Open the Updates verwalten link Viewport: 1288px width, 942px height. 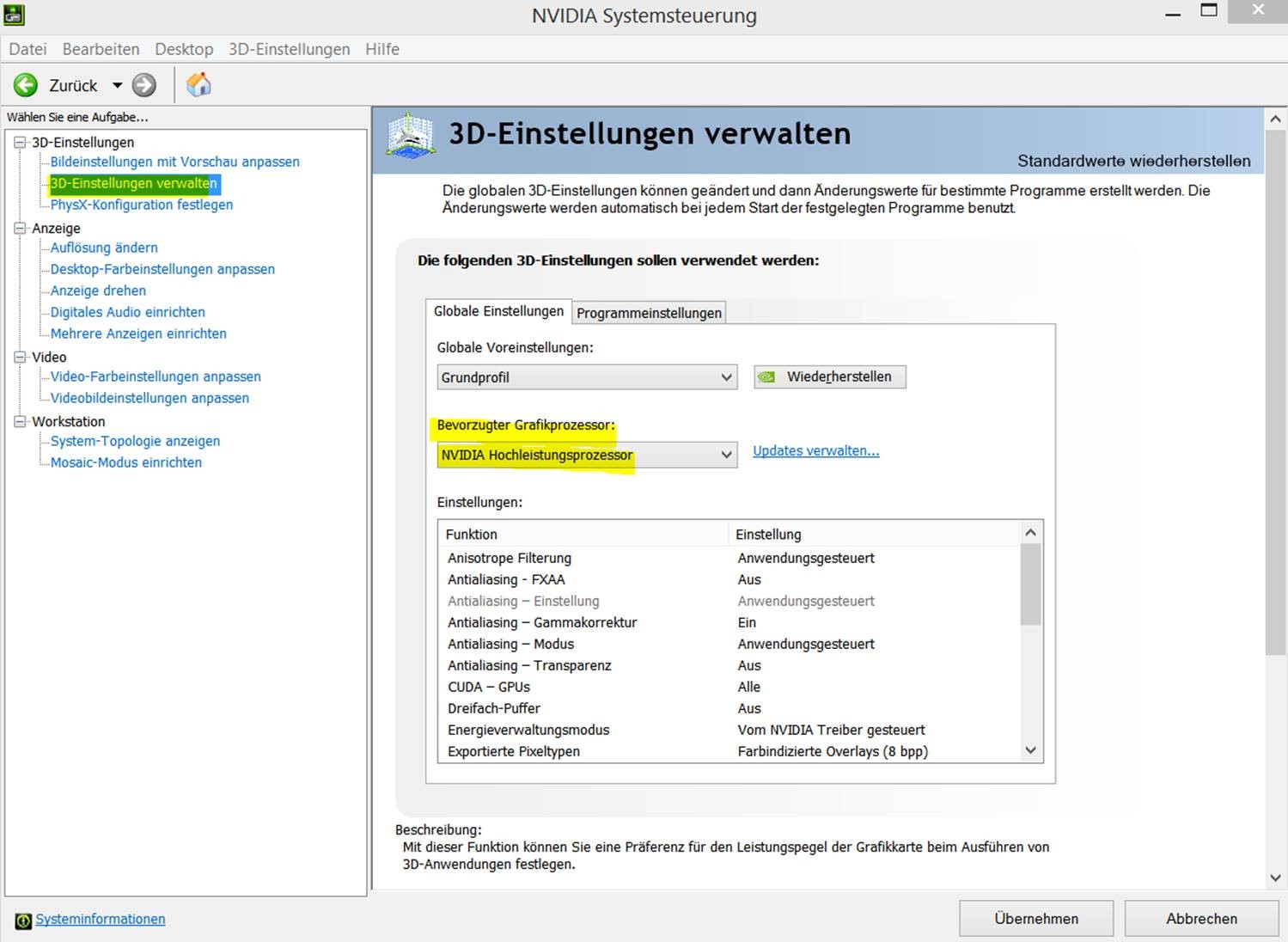coord(815,451)
